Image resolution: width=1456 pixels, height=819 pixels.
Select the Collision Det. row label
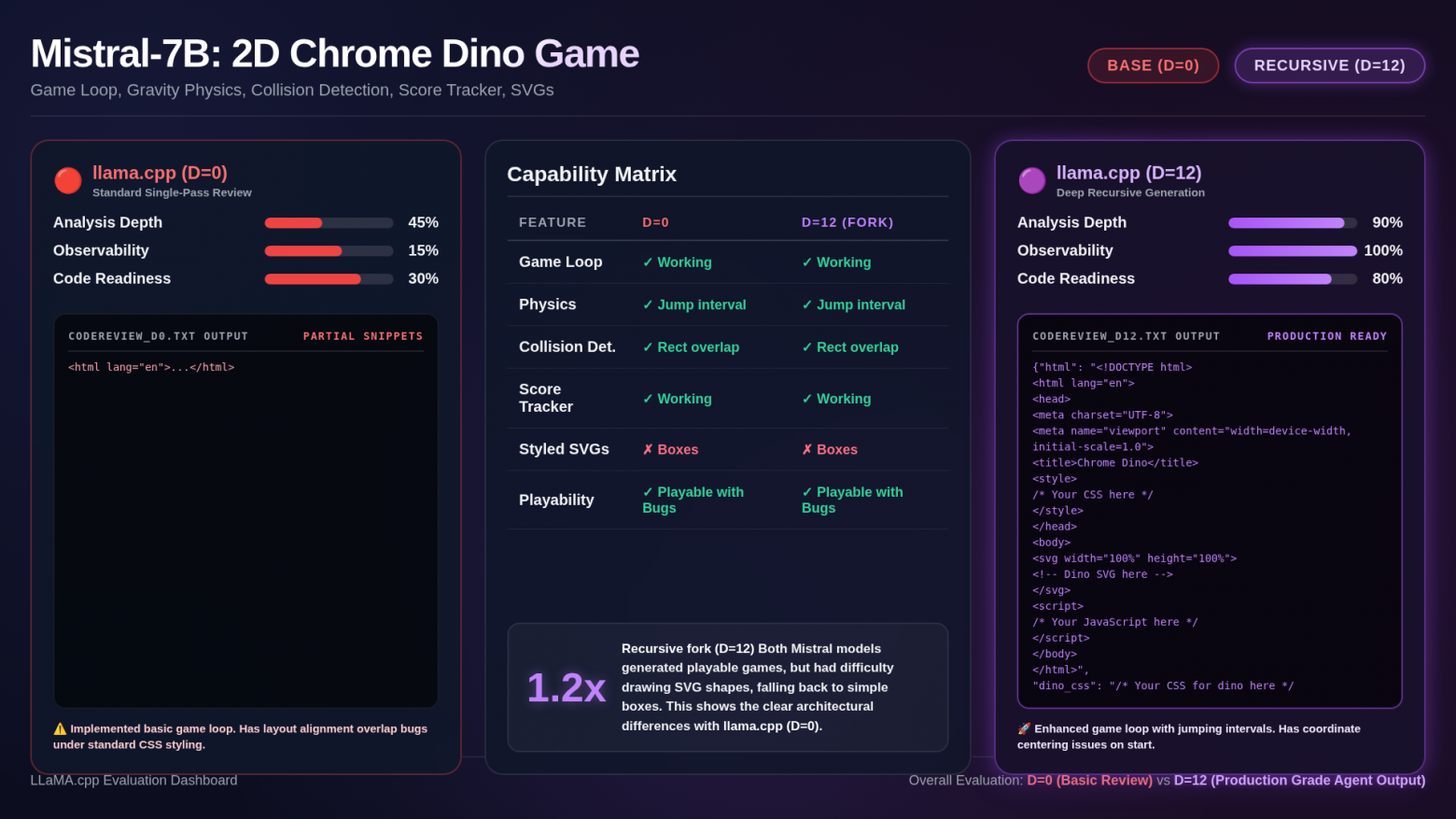point(567,347)
